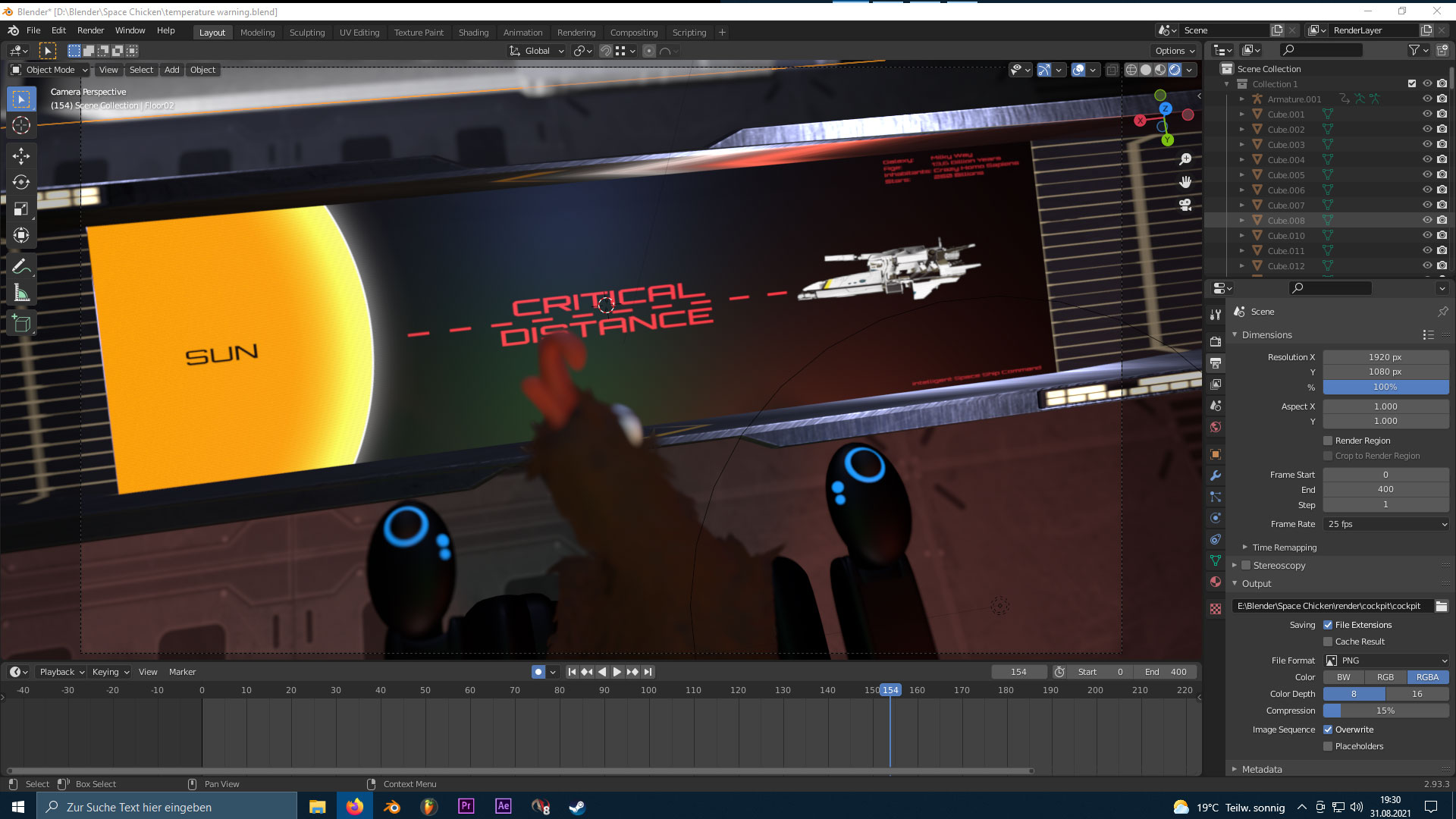The image size is (1456, 819).
Task: Hide Cube.005 with eye icon
Action: (1427, 175)
